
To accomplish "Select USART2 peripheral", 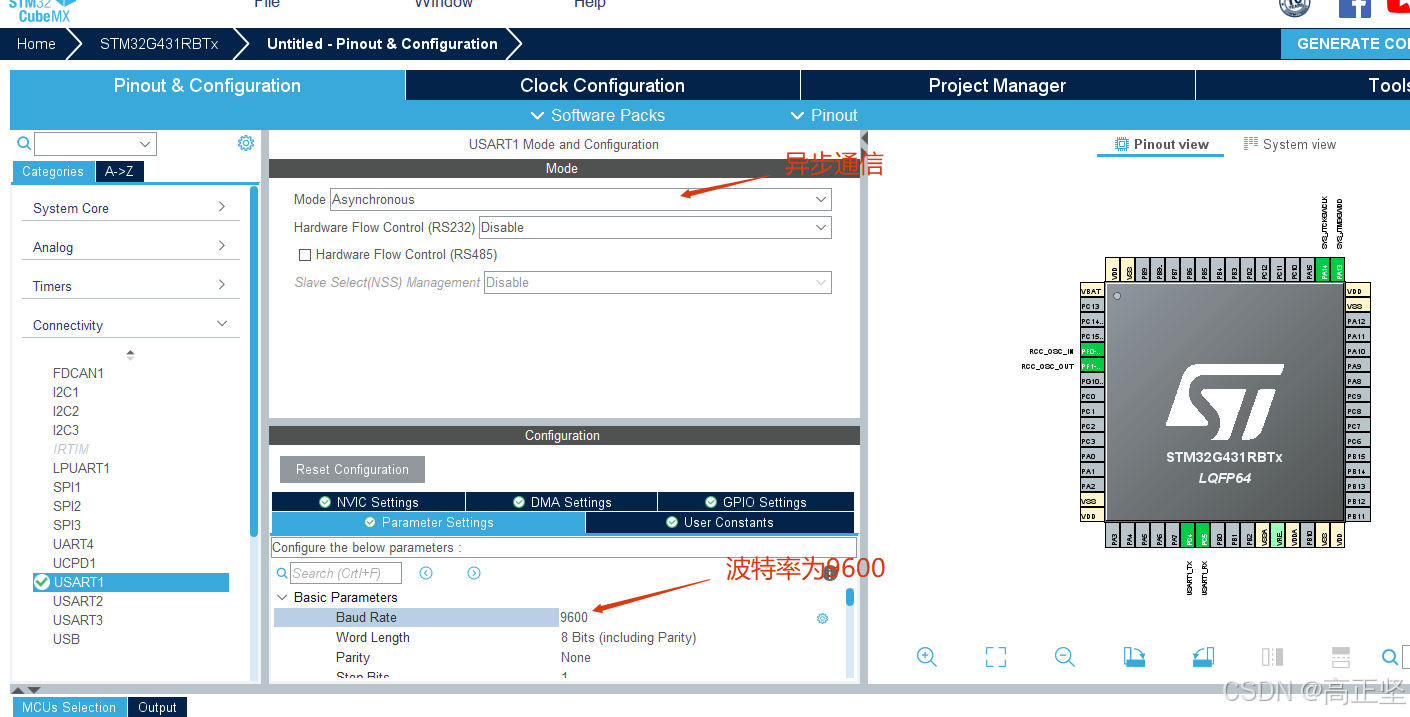I will click(78, 601).
